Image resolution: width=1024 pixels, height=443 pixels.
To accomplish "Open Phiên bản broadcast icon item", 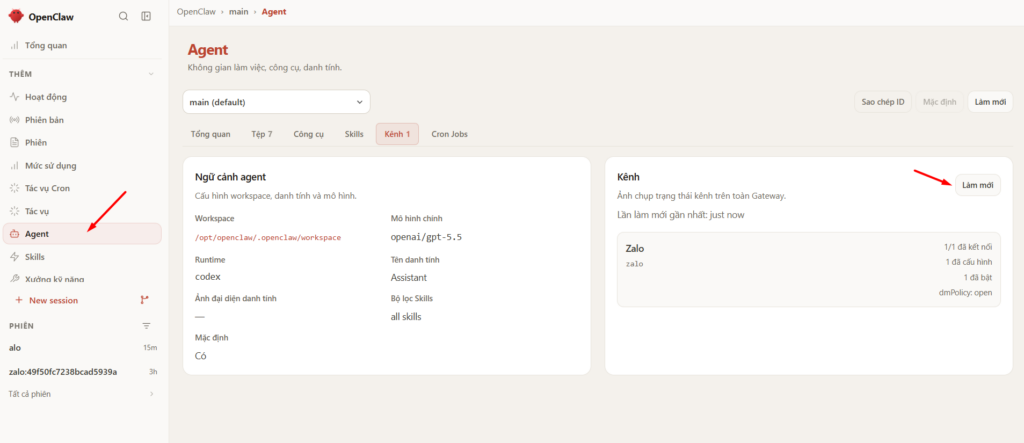I will click(x=15, y=120).
